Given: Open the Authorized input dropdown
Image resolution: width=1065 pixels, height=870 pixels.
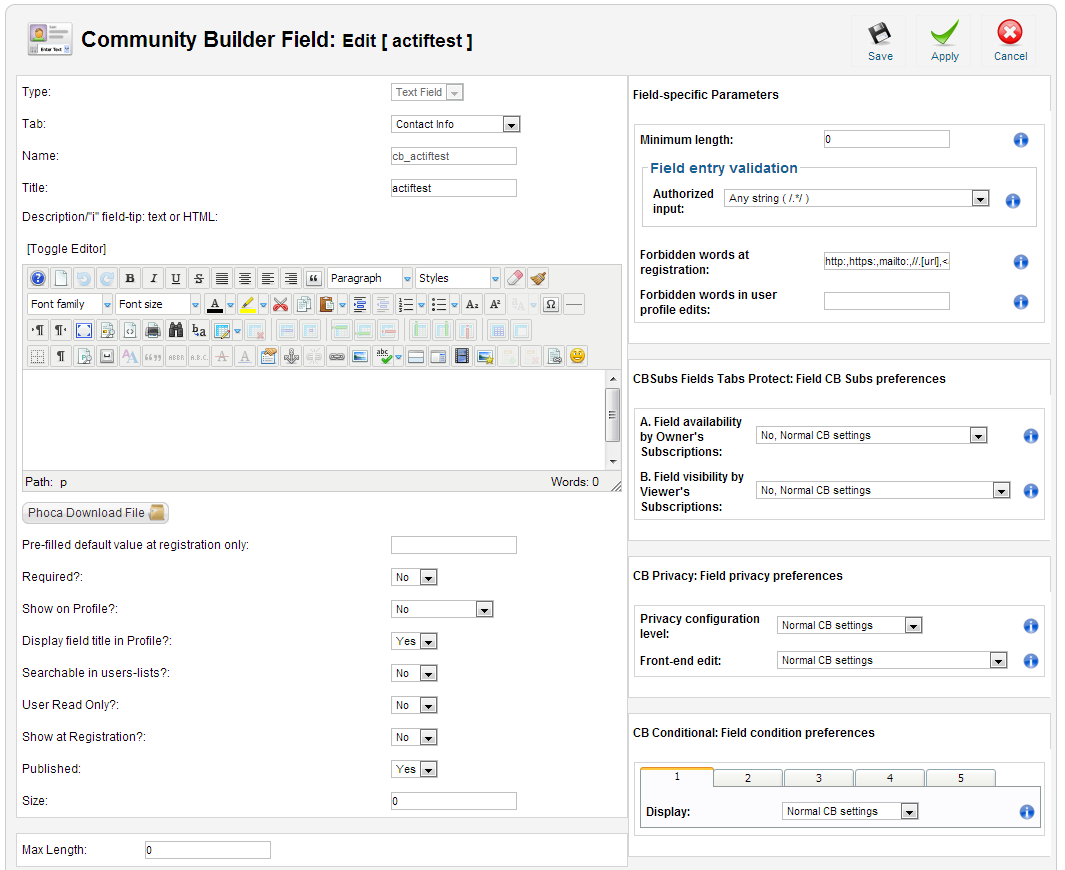Looking at the screenshot, I should coord(856,198).
